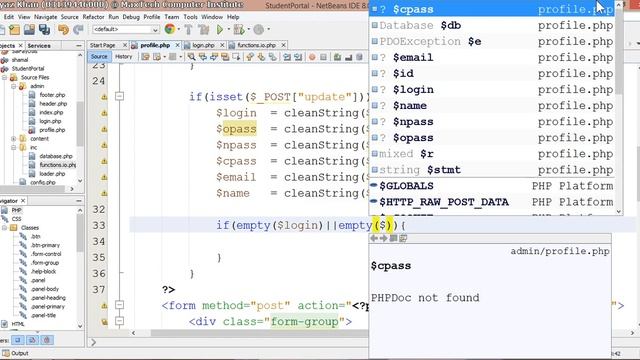The width and height of the screenshot is (640, 360).
Task: Run project with the green play icon
Action: (220, 29)
